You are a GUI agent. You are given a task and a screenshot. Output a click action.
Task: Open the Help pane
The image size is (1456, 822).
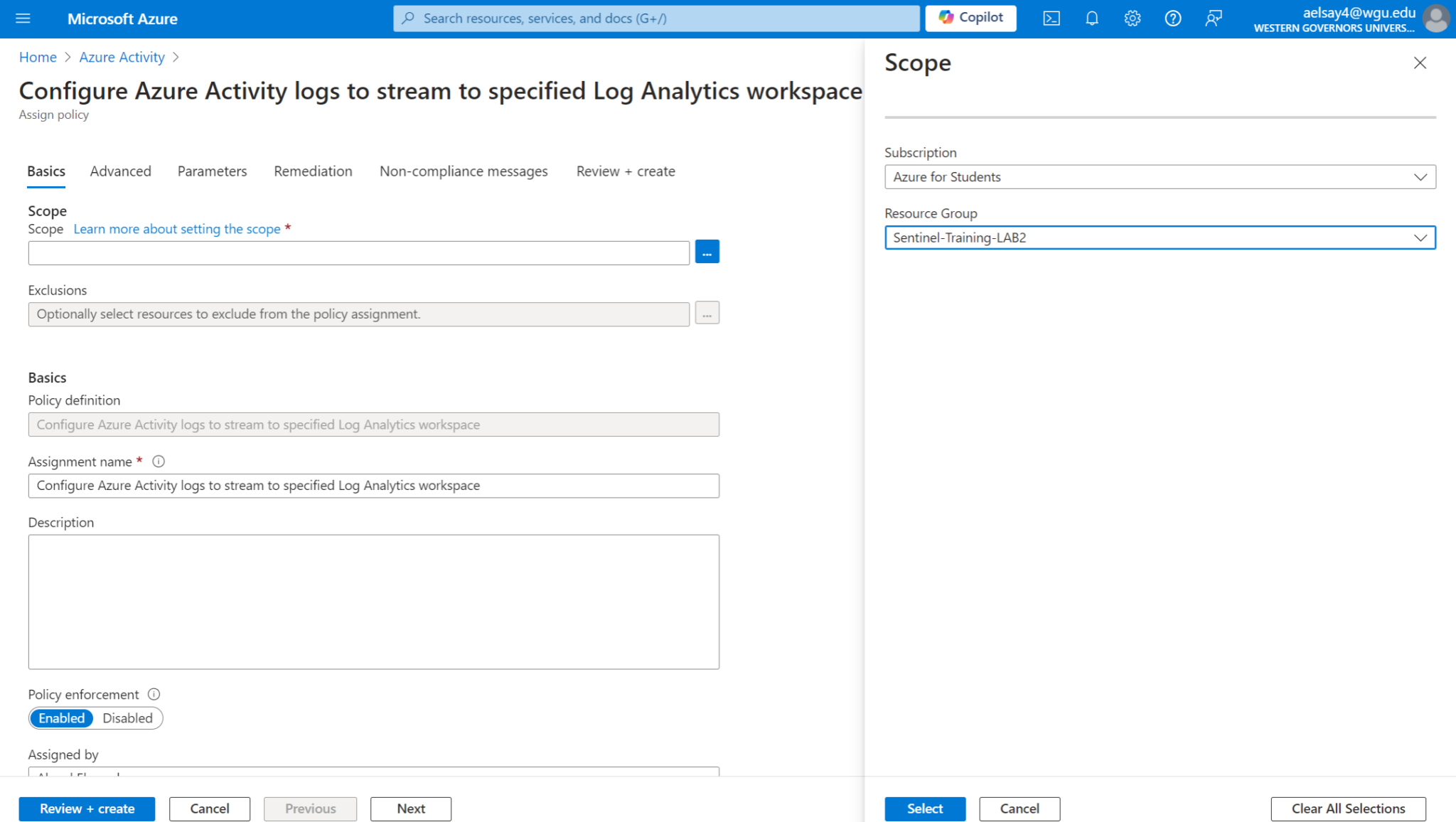click(x=1173, y=18)
